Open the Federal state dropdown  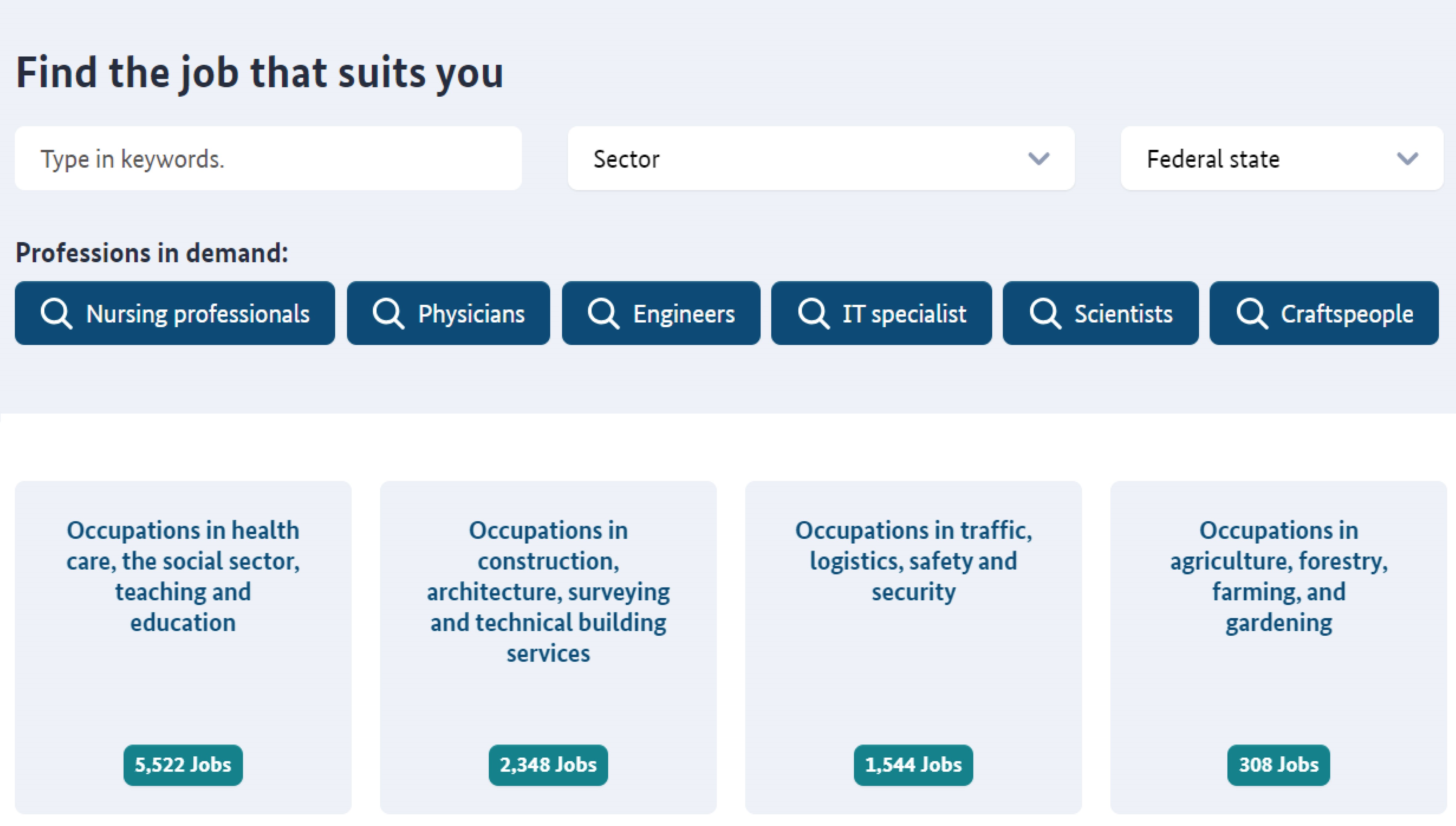coord(1282,158)
